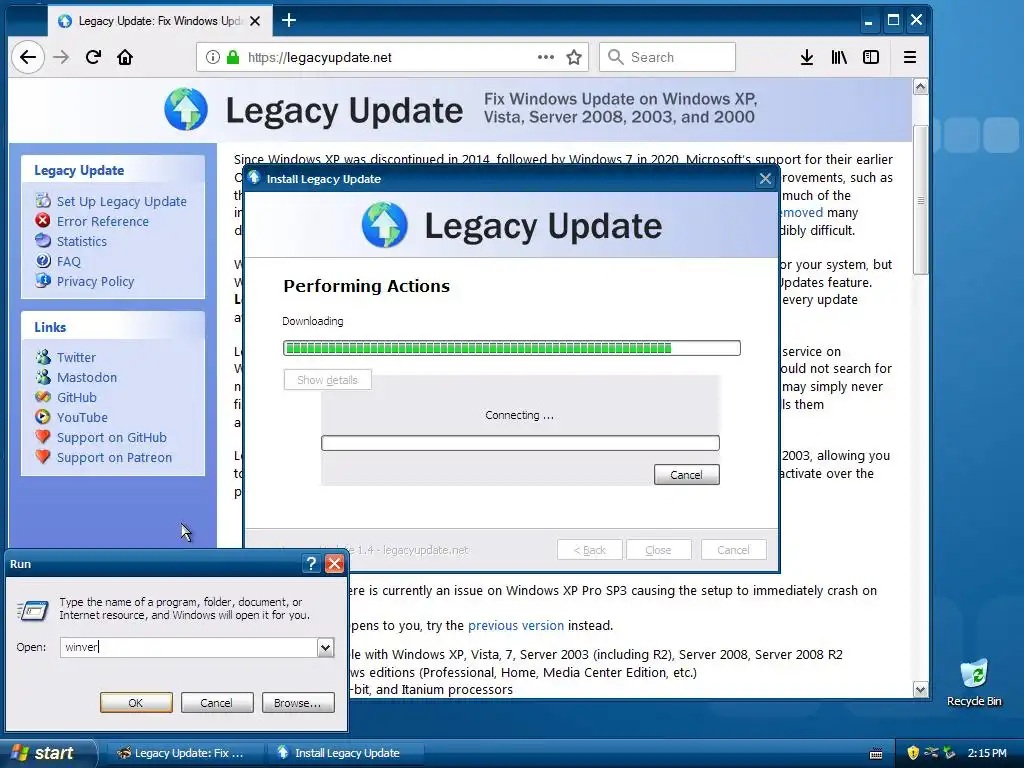Screen dimensions: 1024x768
Task: Click the installer Close button
Action: pyautogui.click(x=658, y=550)
